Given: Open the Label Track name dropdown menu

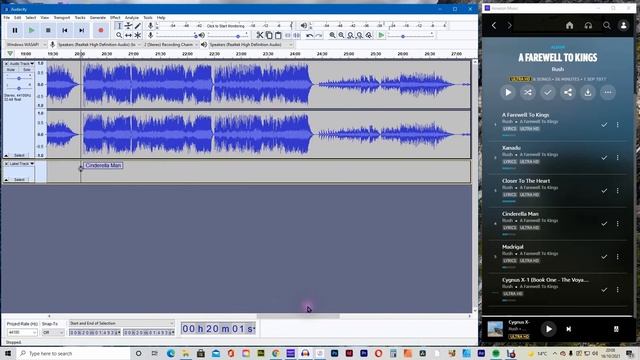Looking at the screenshot, I should coord(22,164).
